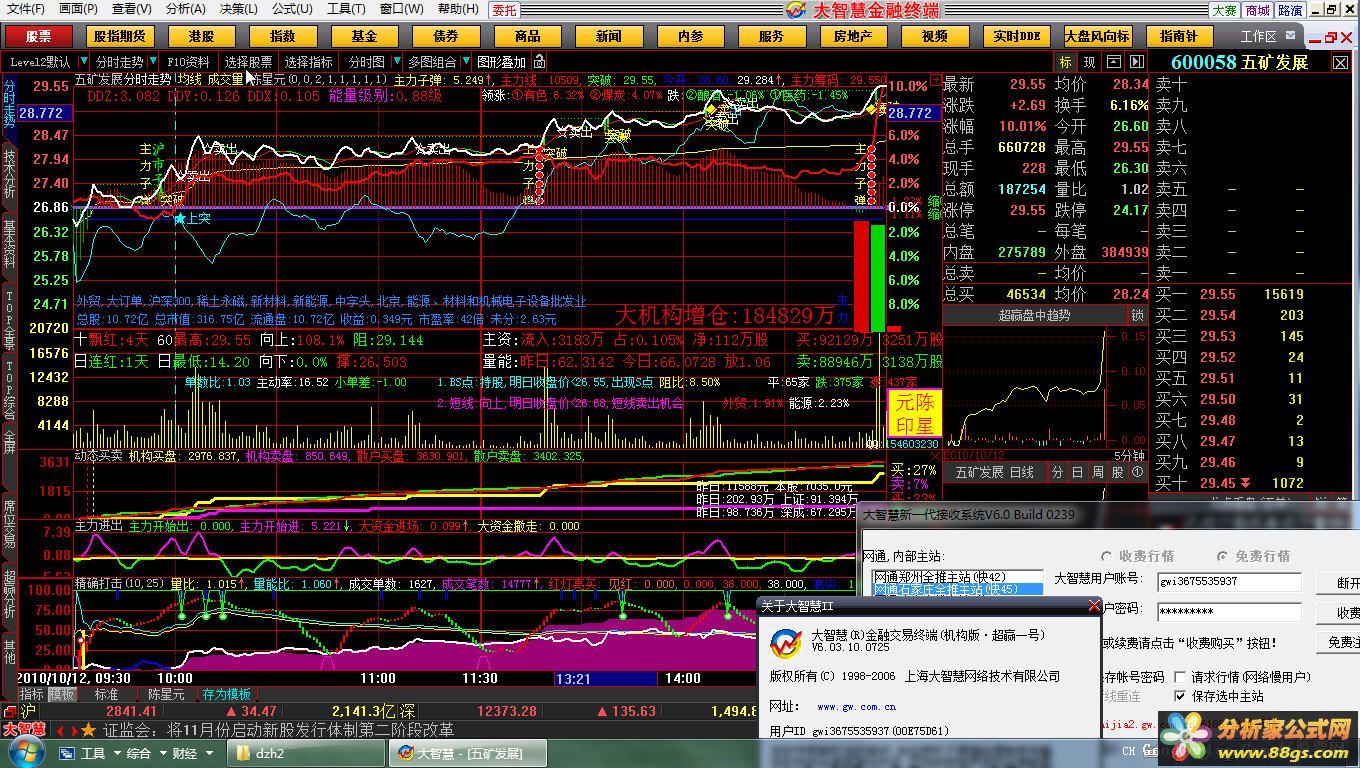Select the 日 period tab in mini chart
This screenshot has height=768, width=1360.
tap(1077, 472)
